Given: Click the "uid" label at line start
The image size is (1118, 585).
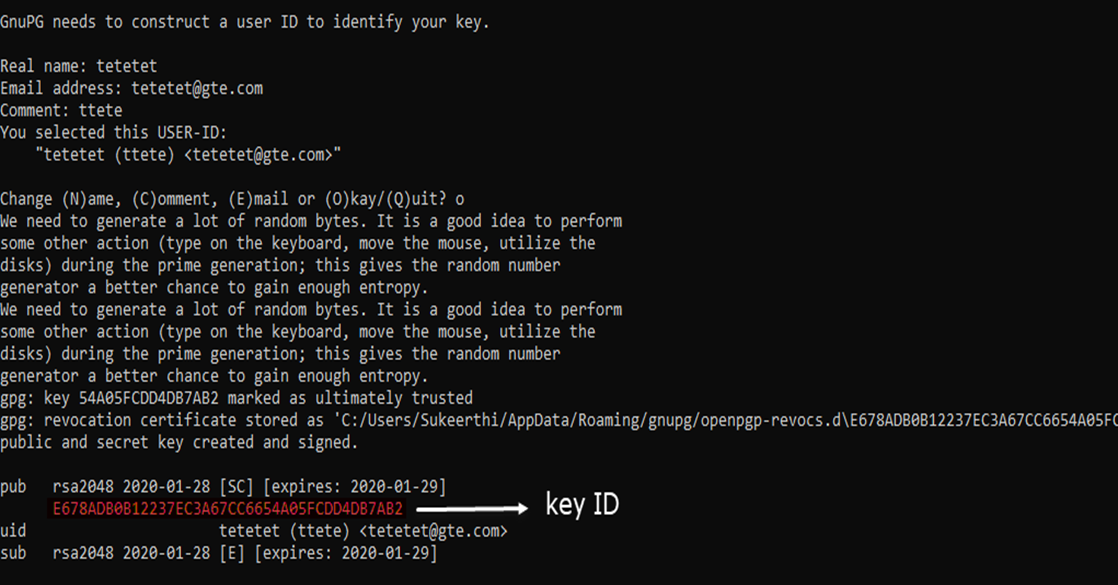Looking at the screenshot, I should click(14, 531).
